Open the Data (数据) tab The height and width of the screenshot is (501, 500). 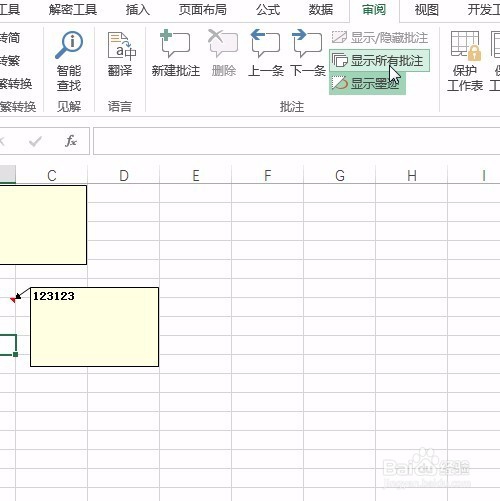(320, 10)
